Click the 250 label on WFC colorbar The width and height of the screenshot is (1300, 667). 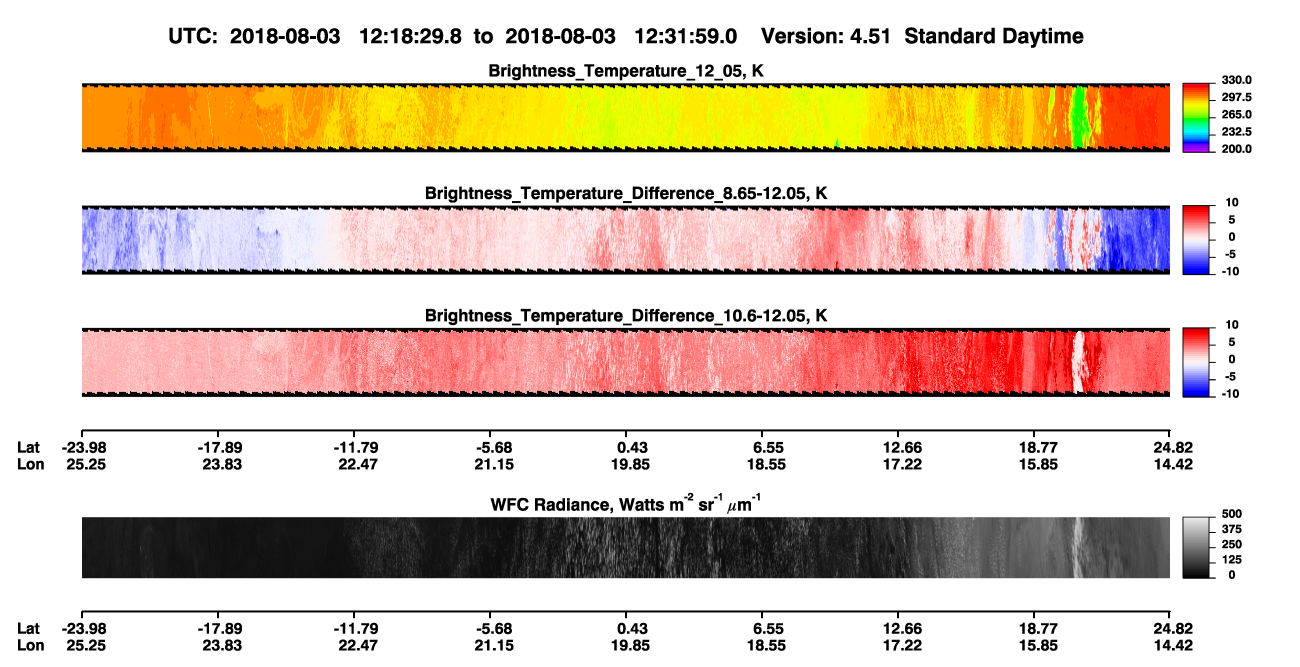point(1231,544)
